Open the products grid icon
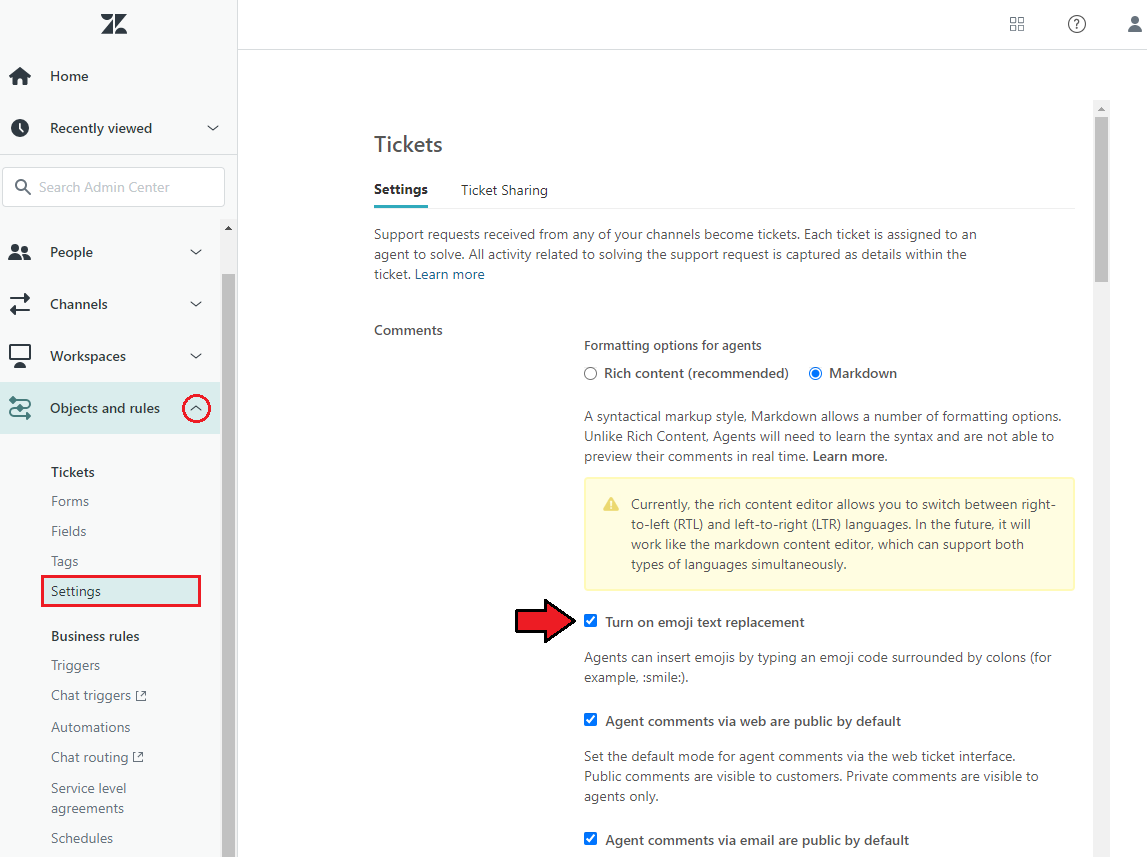1147x857 pixels. (1017, 24)
